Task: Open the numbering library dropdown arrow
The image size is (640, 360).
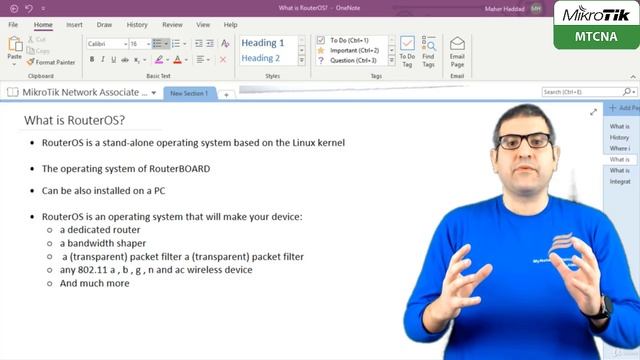Action: point(185,44)
